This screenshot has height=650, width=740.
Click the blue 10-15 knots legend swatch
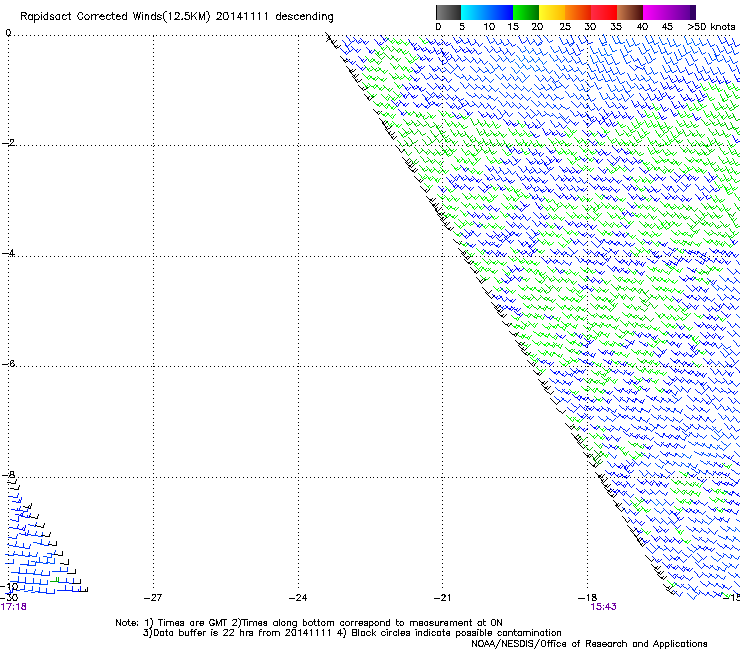click(x=500, y=12)
